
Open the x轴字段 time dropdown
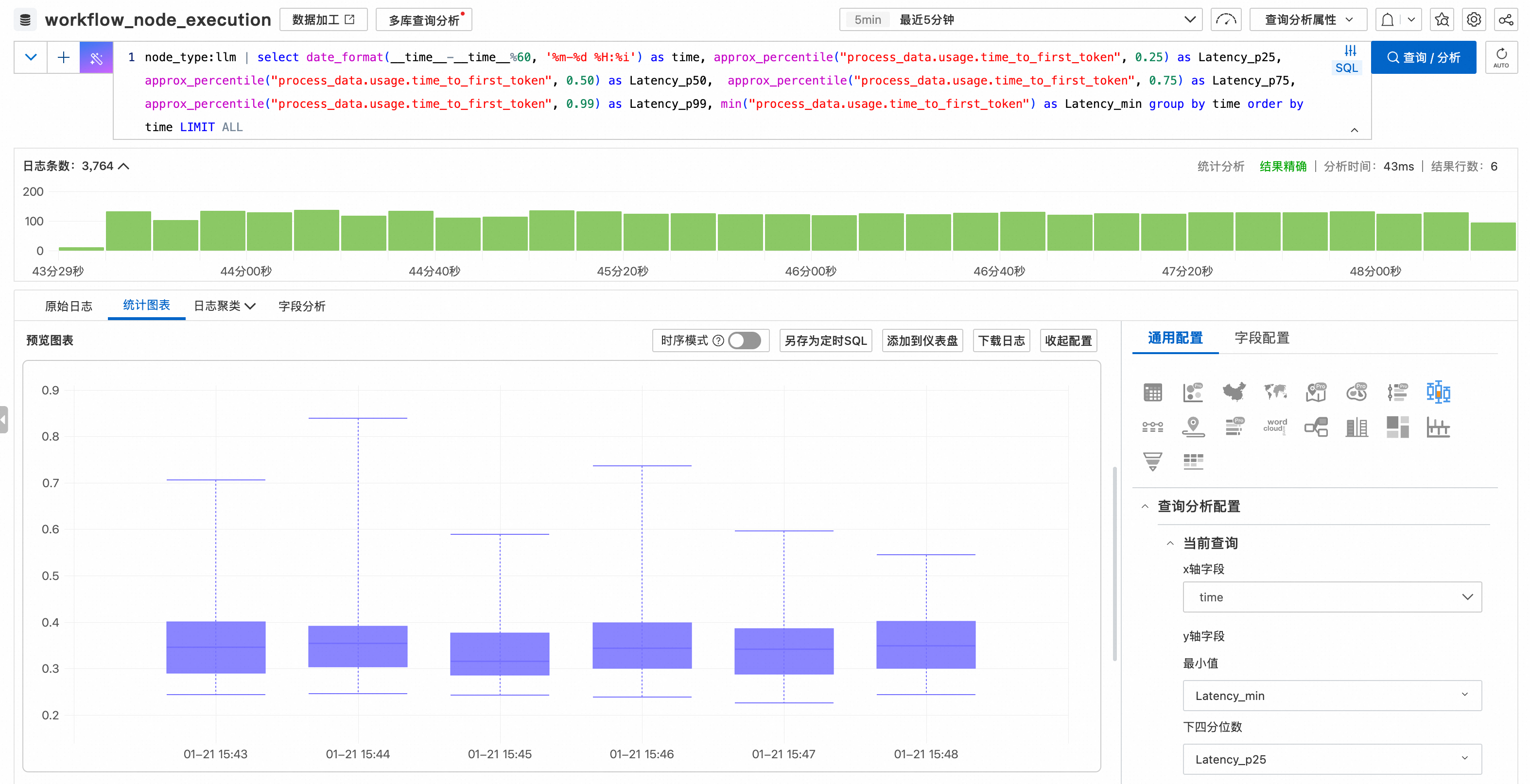click(1332, 597)
